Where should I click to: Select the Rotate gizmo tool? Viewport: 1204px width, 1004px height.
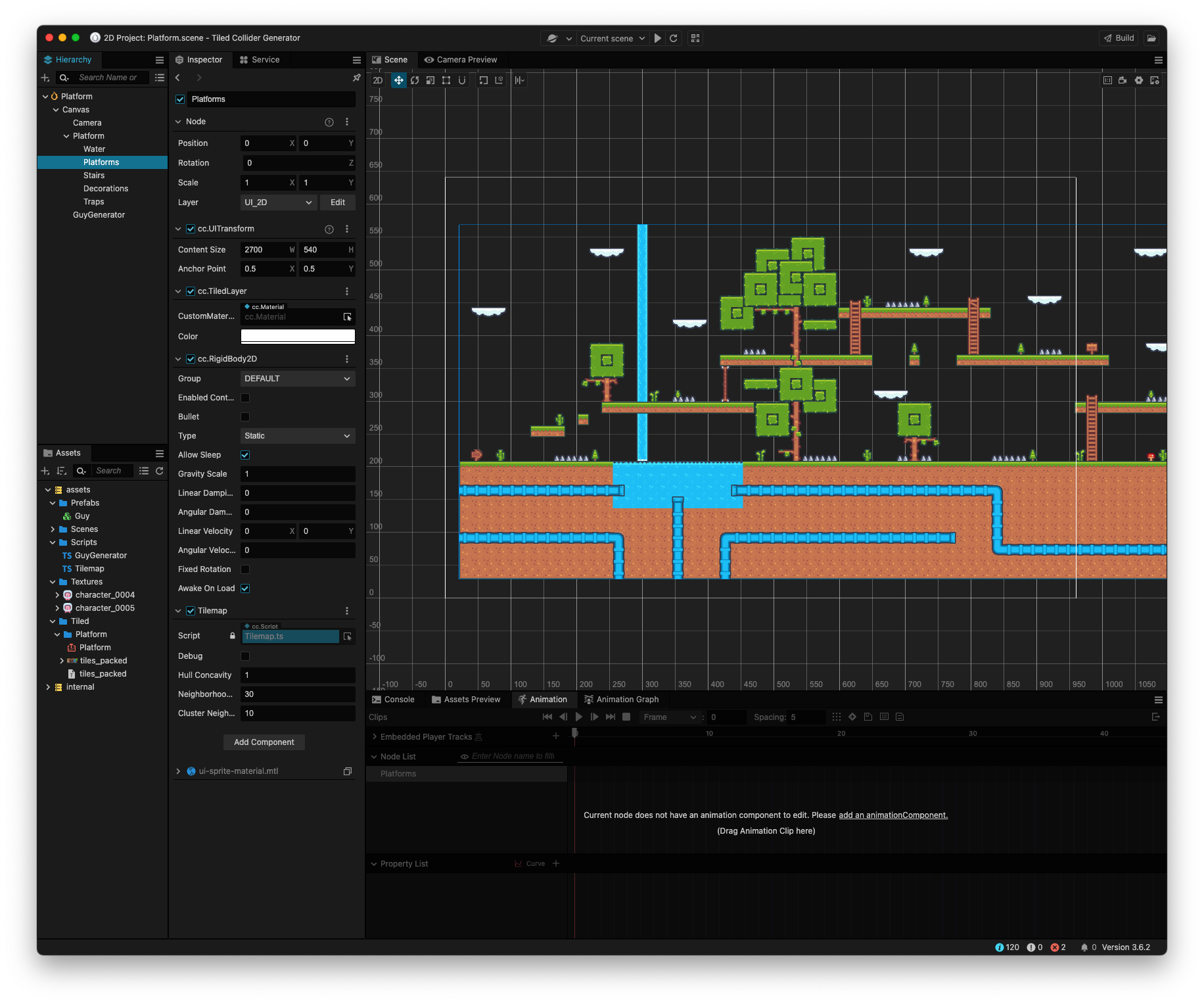click(415, 80)
